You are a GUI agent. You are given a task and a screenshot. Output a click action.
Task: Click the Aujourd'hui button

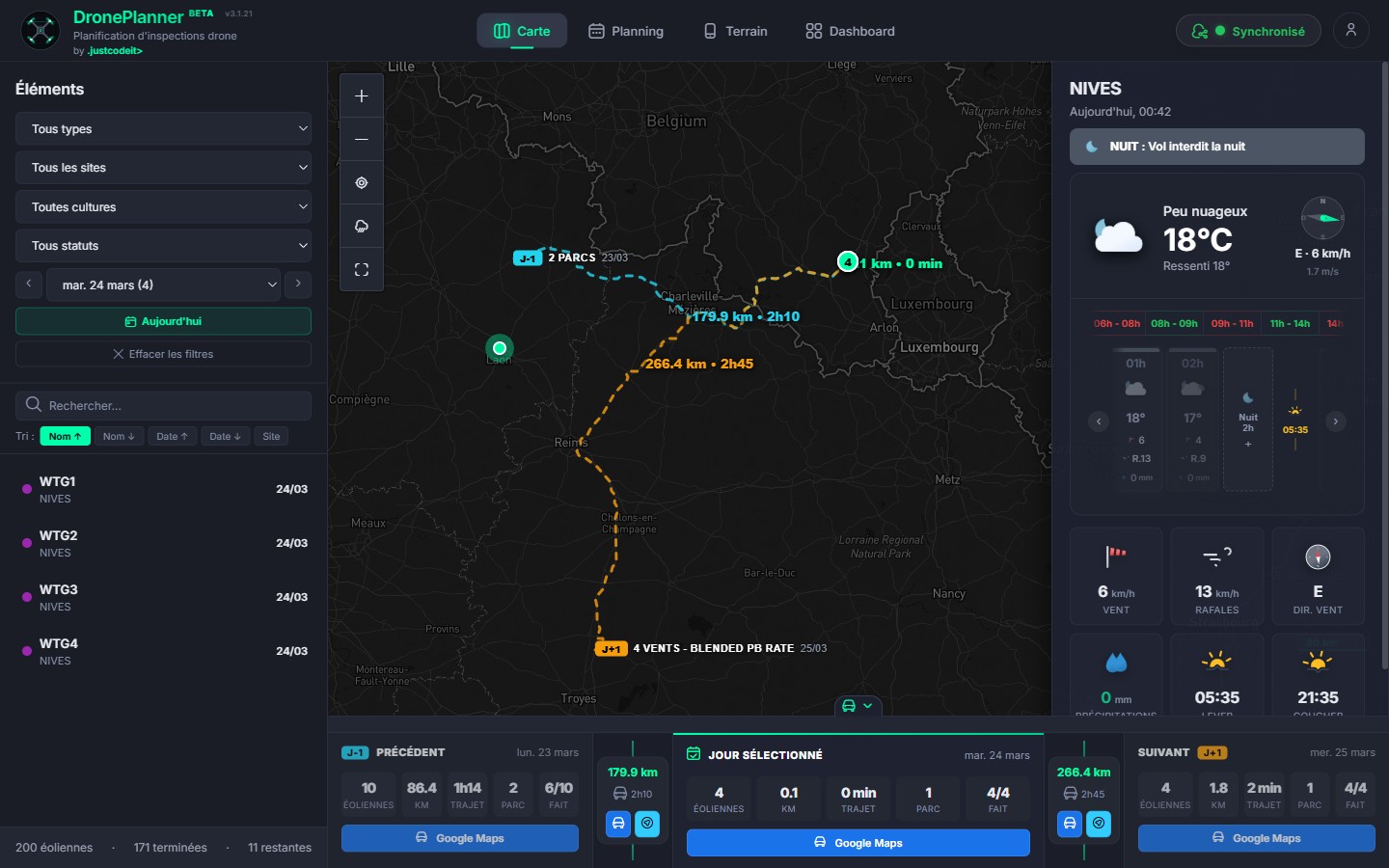point(163,321)
